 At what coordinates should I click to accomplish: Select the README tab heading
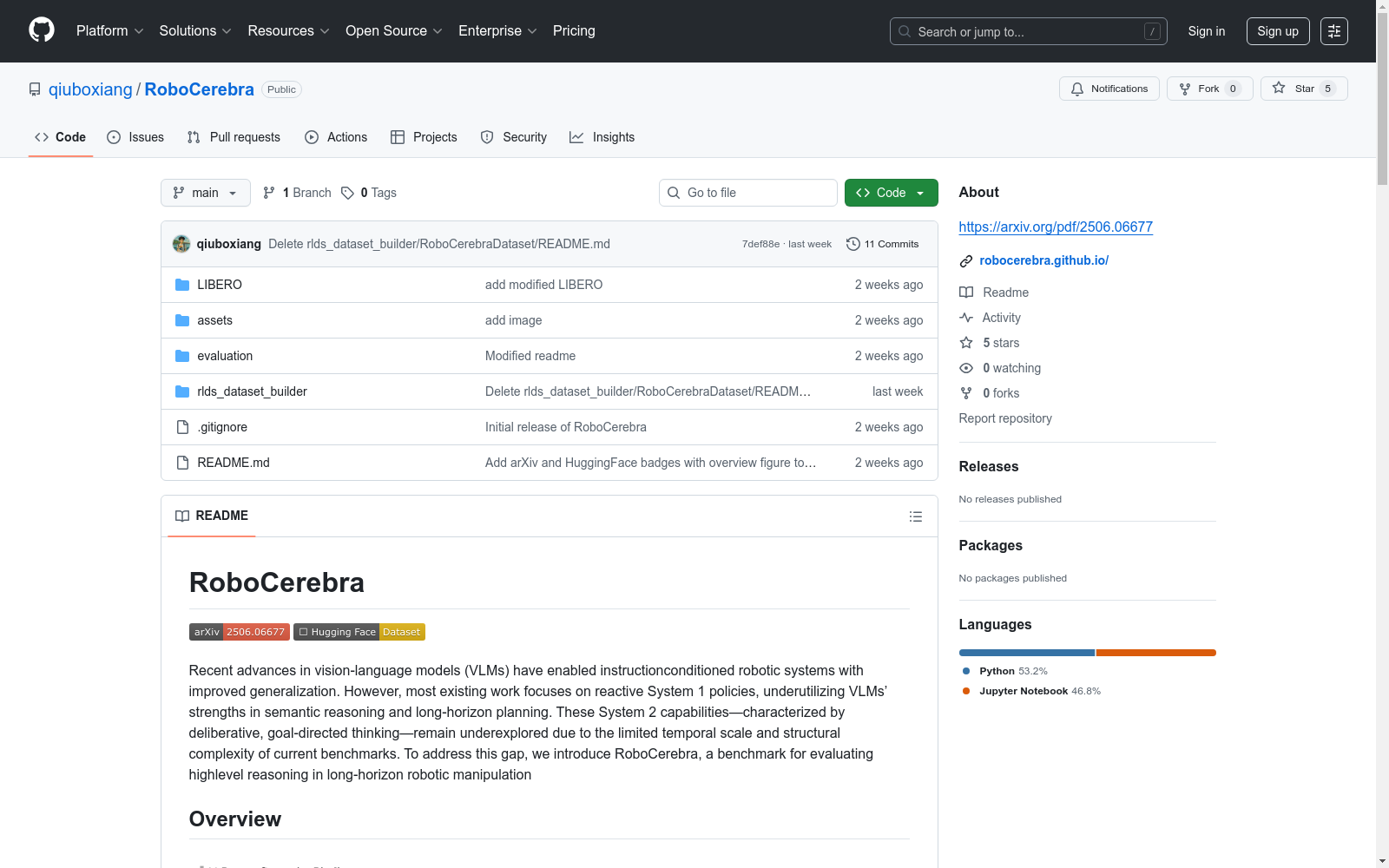pyautogui.click(x=212, y=516)
